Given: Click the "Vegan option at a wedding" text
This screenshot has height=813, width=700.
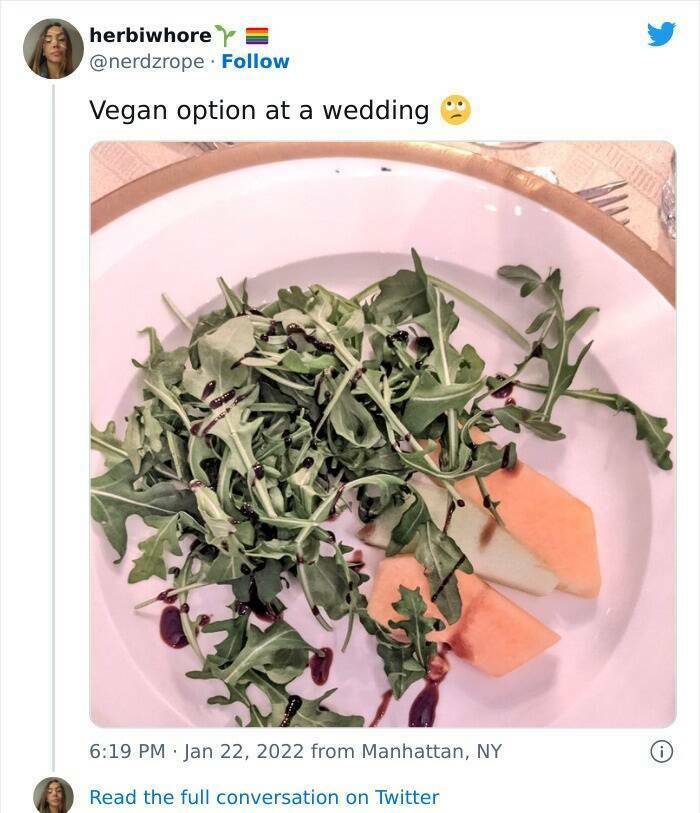Looking at the screenshot, I should 259,110.
